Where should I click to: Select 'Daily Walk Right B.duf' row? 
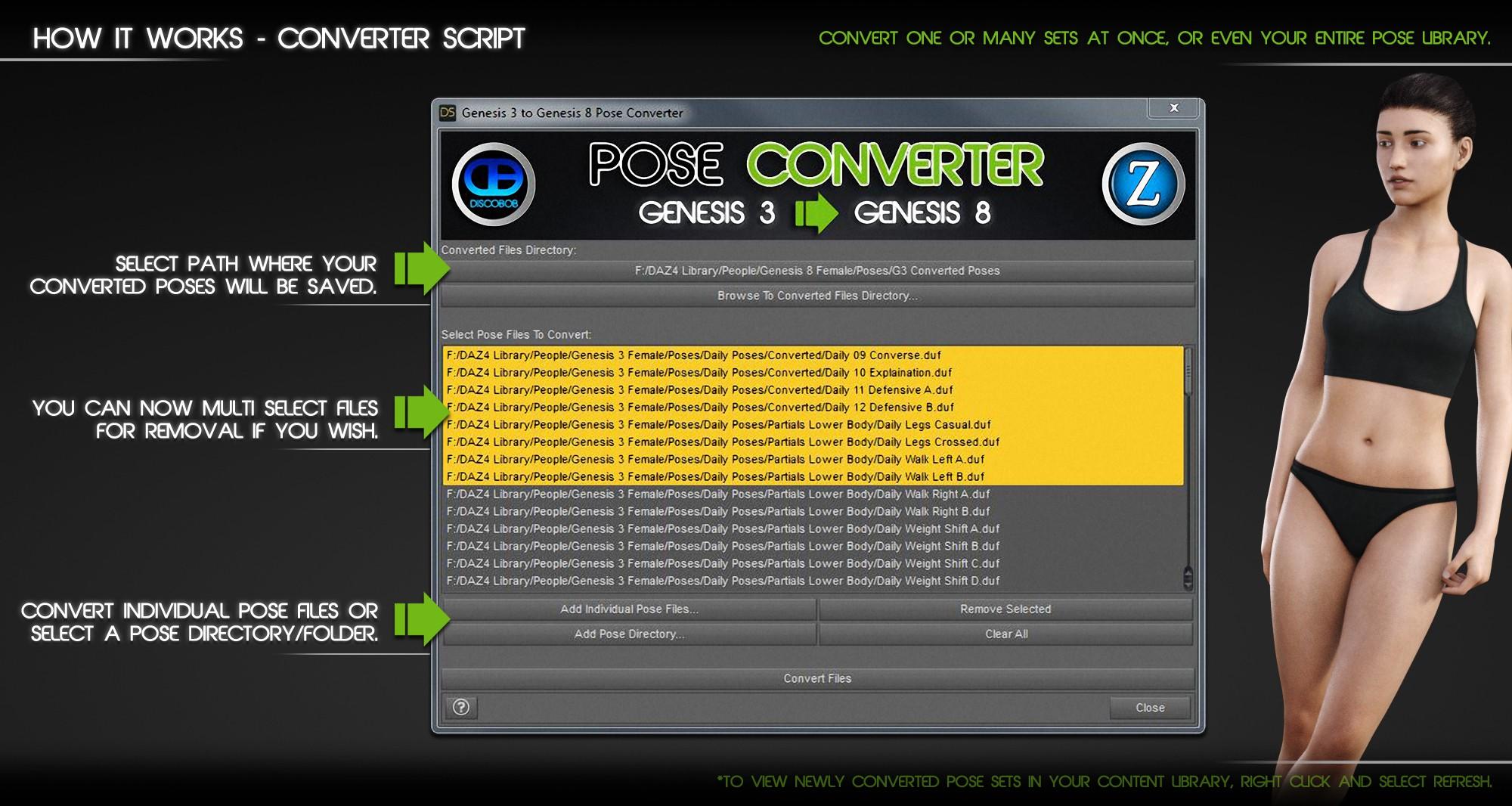tap(813, 512)
